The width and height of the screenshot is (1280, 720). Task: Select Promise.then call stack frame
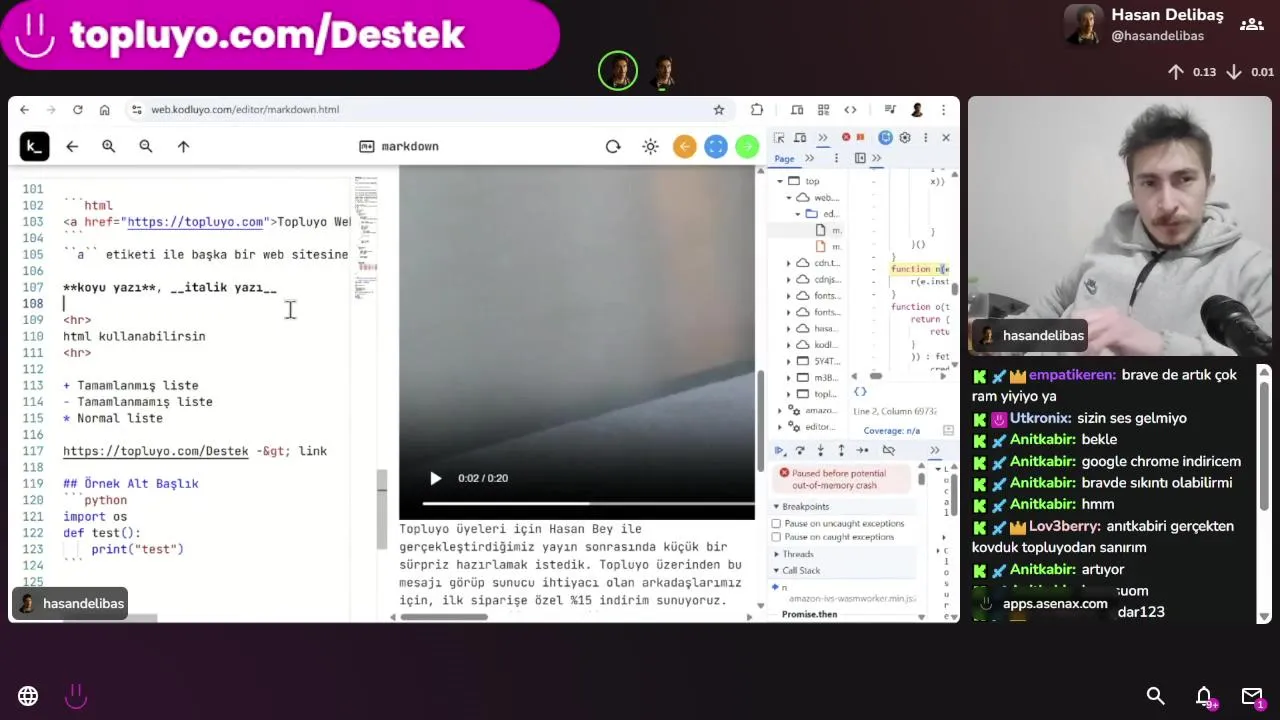(x=809, y=614)
